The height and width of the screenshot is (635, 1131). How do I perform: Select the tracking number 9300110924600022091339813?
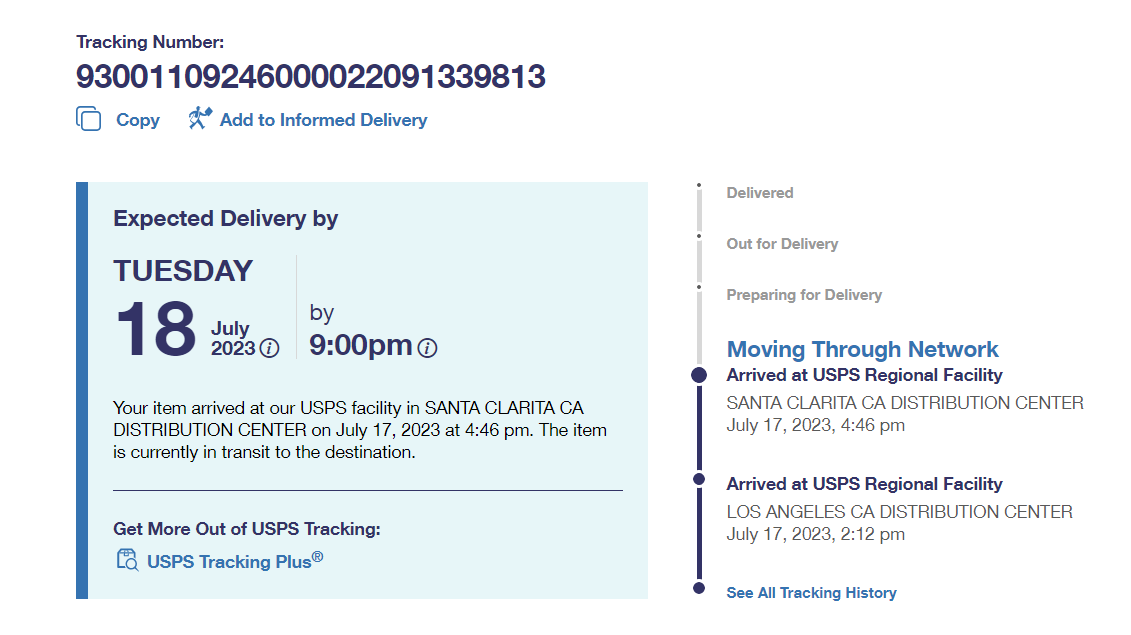click(x=311, y=77)
